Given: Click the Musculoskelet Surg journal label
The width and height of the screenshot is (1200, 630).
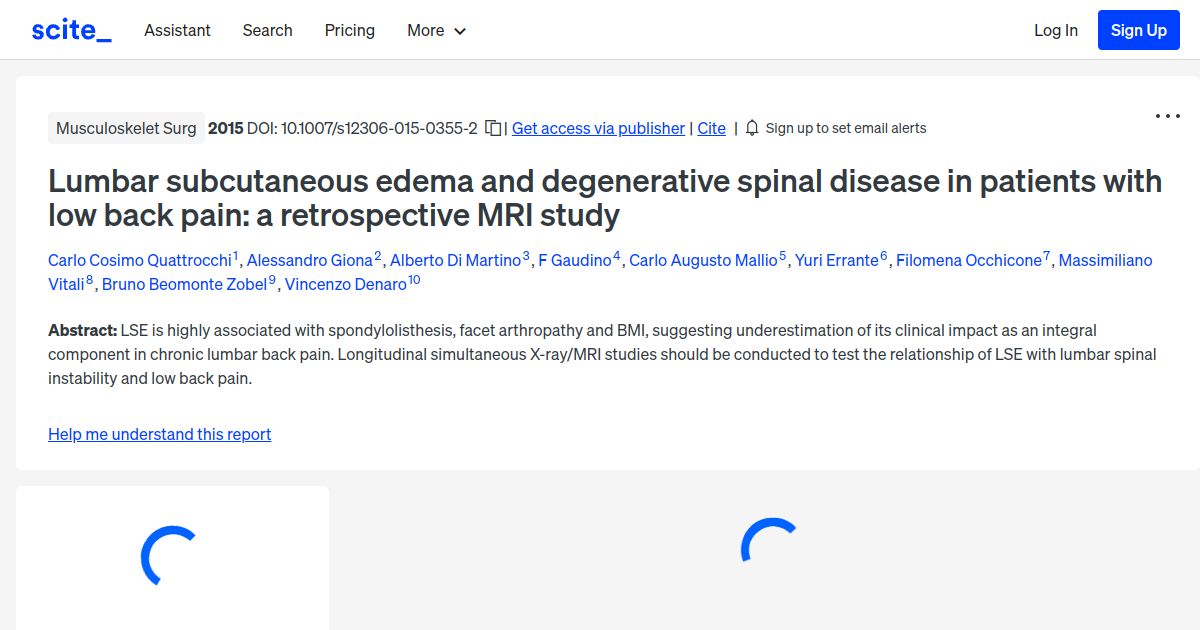Looking at the screenshot, I should [x=126, y=128].
